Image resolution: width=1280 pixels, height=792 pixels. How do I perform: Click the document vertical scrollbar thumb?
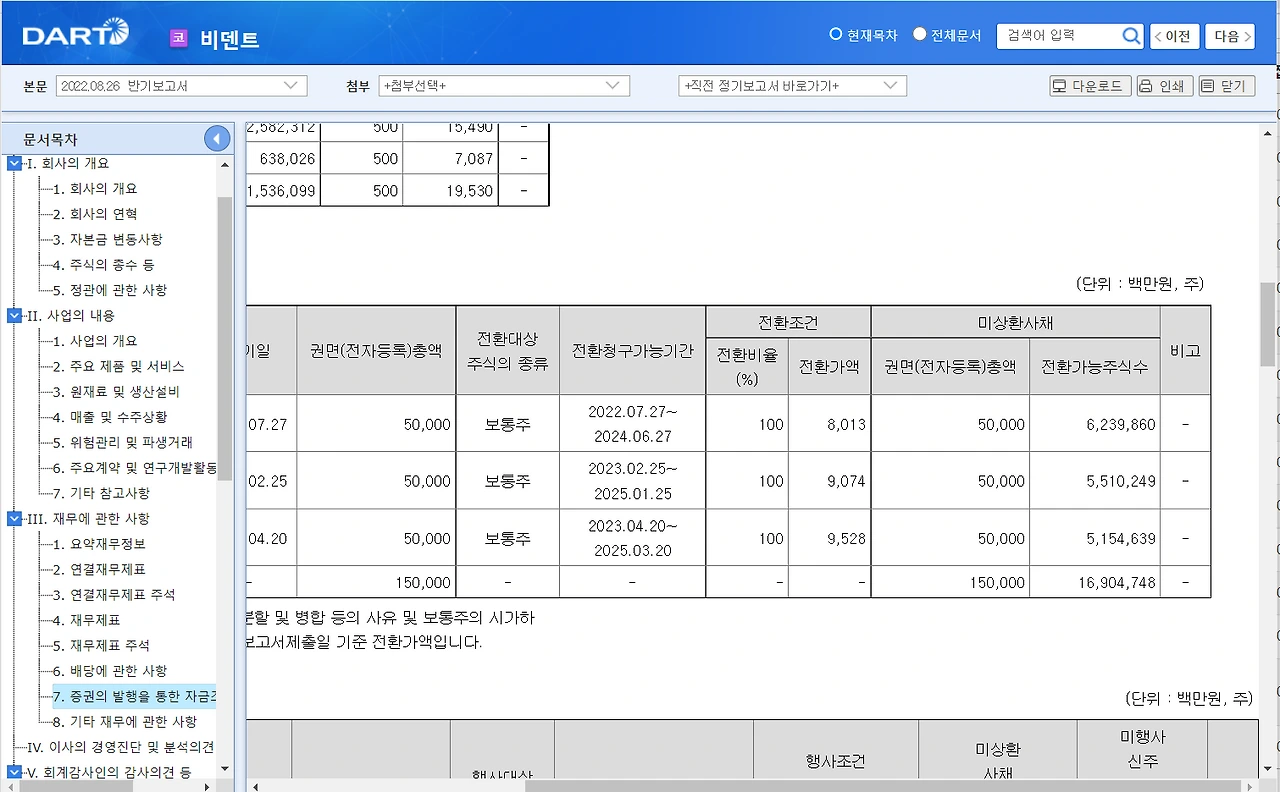pos(1268,324)
